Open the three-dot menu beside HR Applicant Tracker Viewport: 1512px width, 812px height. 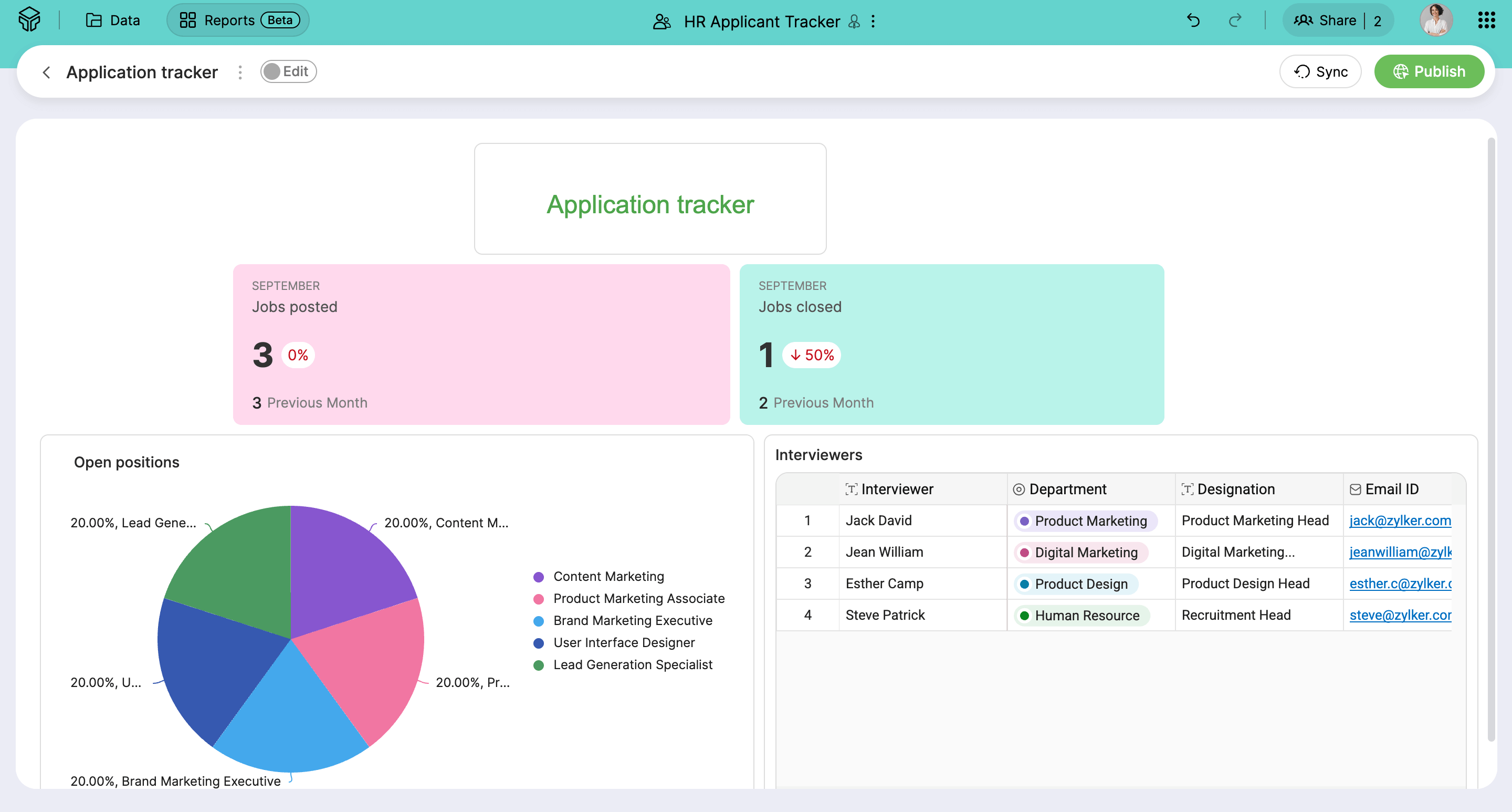click(x=874, y=22)
